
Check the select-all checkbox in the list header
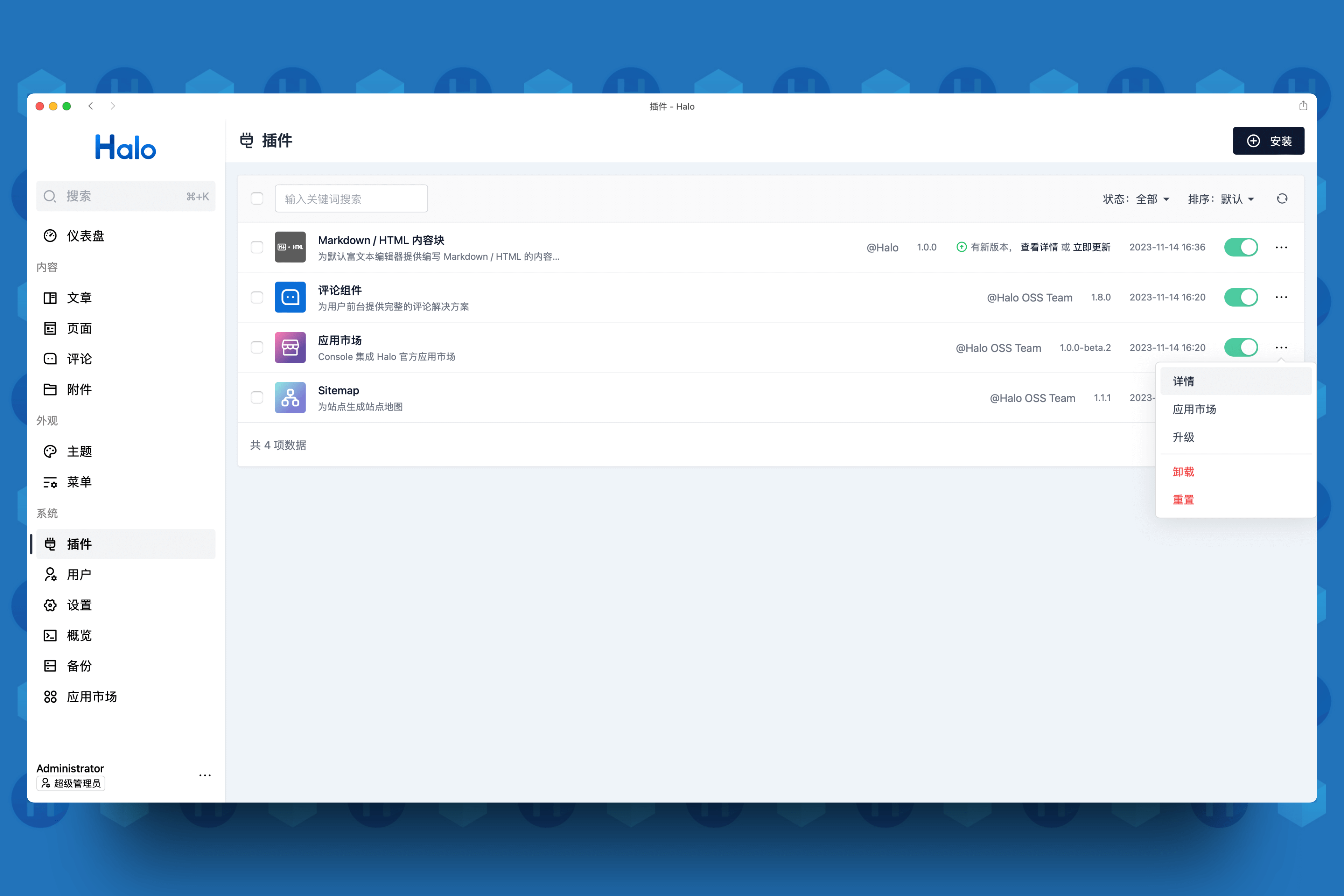(x=257, y=198)
